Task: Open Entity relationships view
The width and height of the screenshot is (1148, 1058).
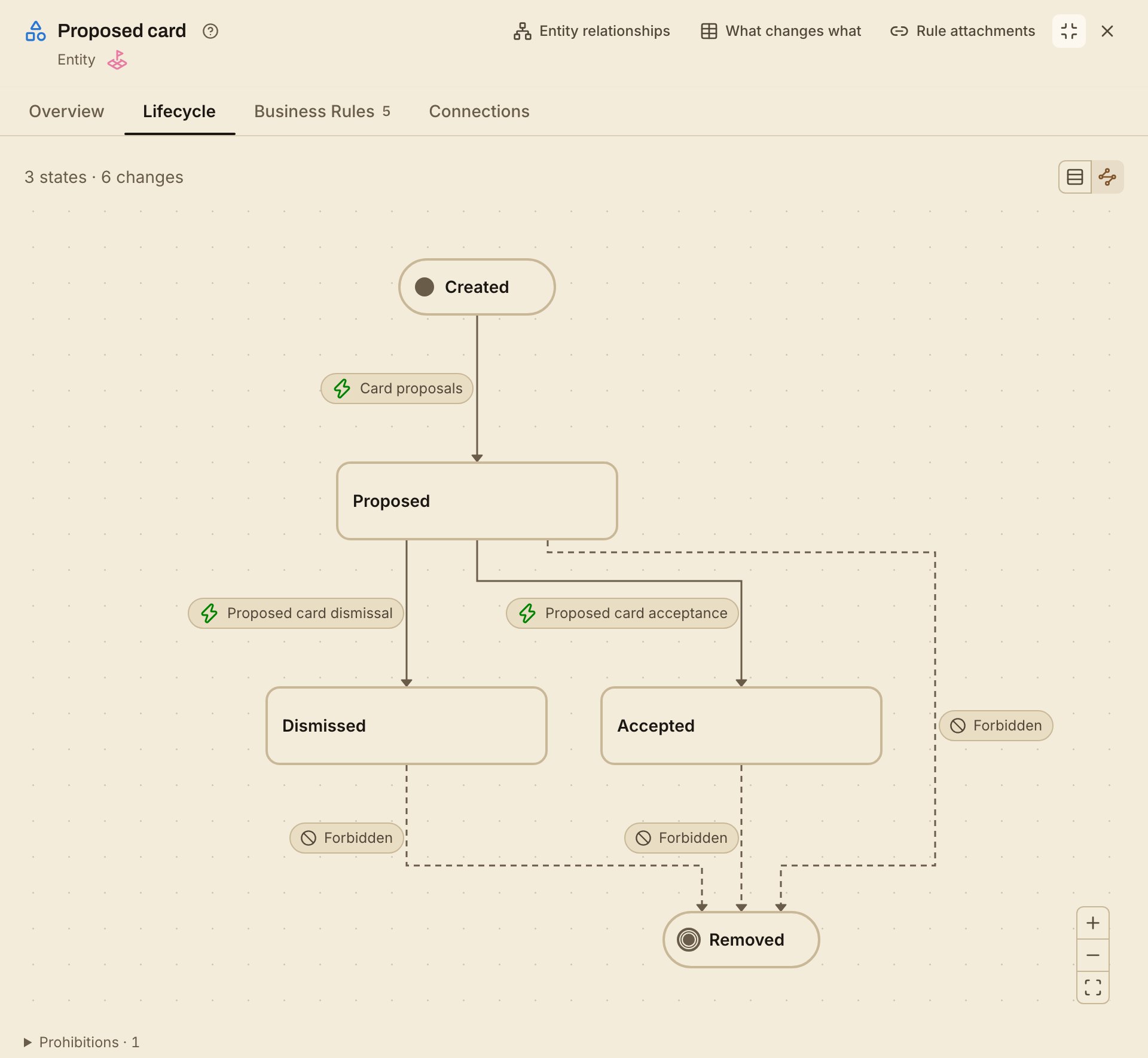Action: pos(592,31)
